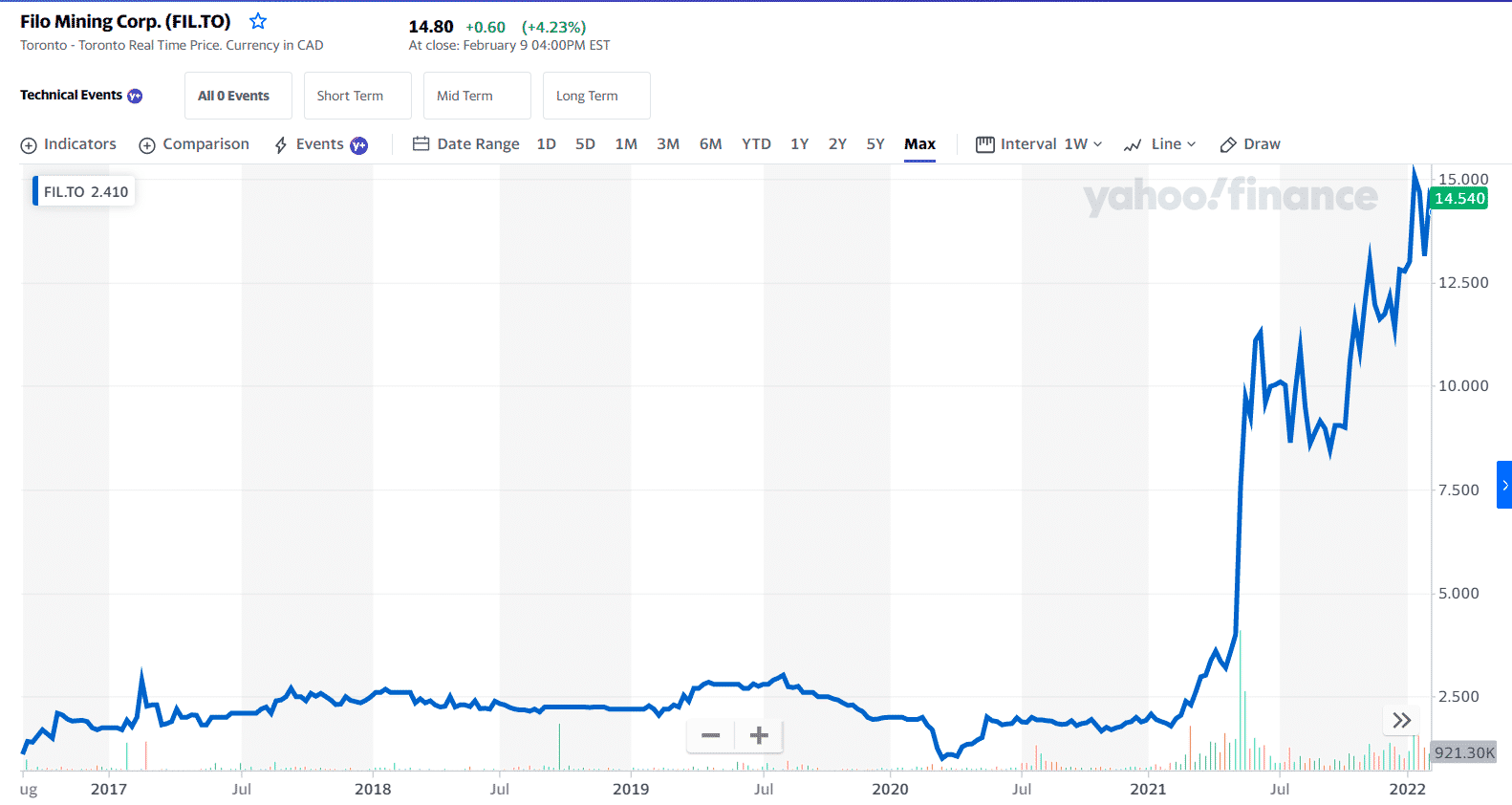The height and width of the screenshot is (805, 1512).
Task: Set range to YTD
Action: pos(756,144)
